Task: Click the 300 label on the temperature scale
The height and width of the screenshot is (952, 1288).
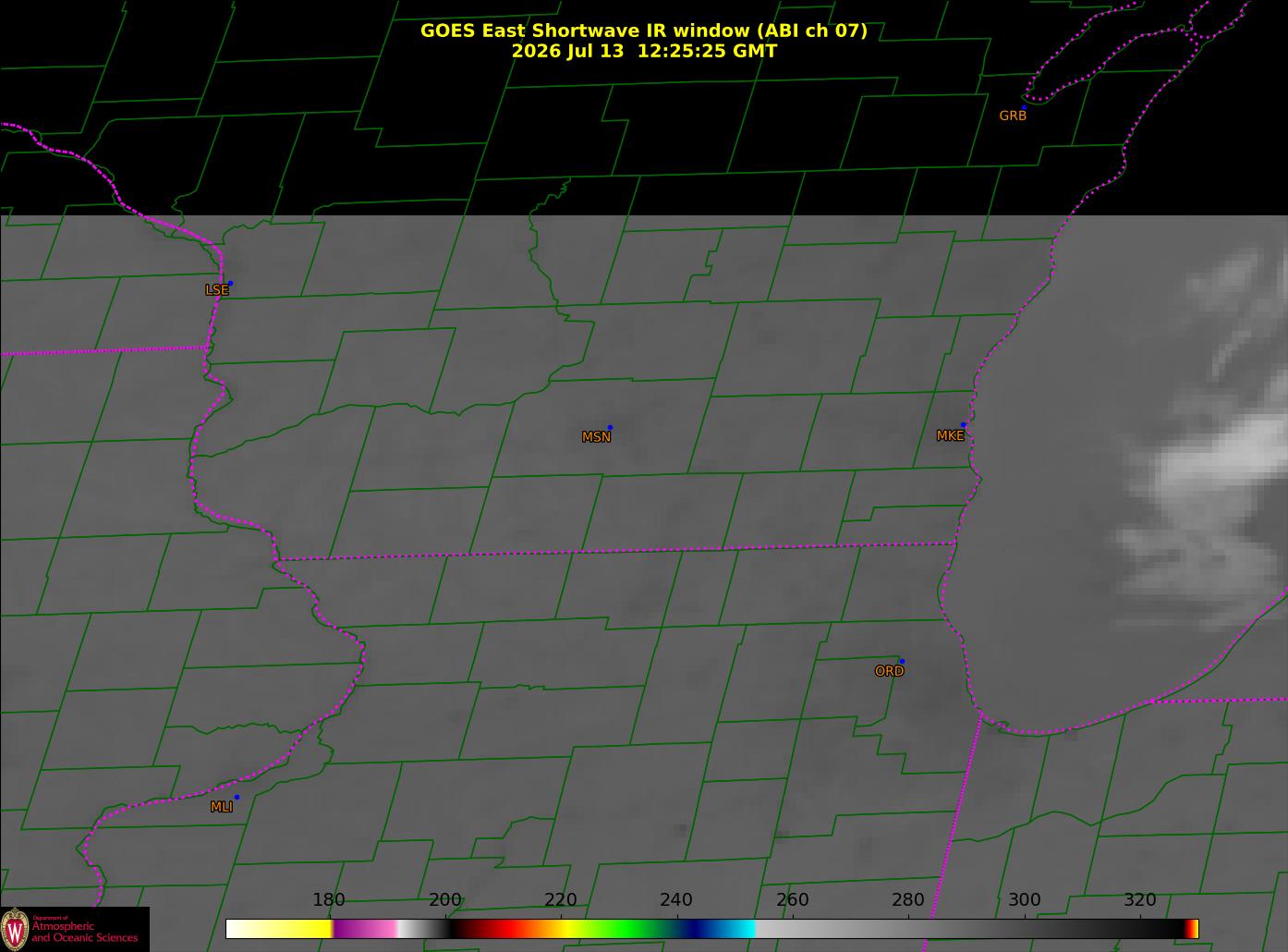Action: tap(1024, 900)
